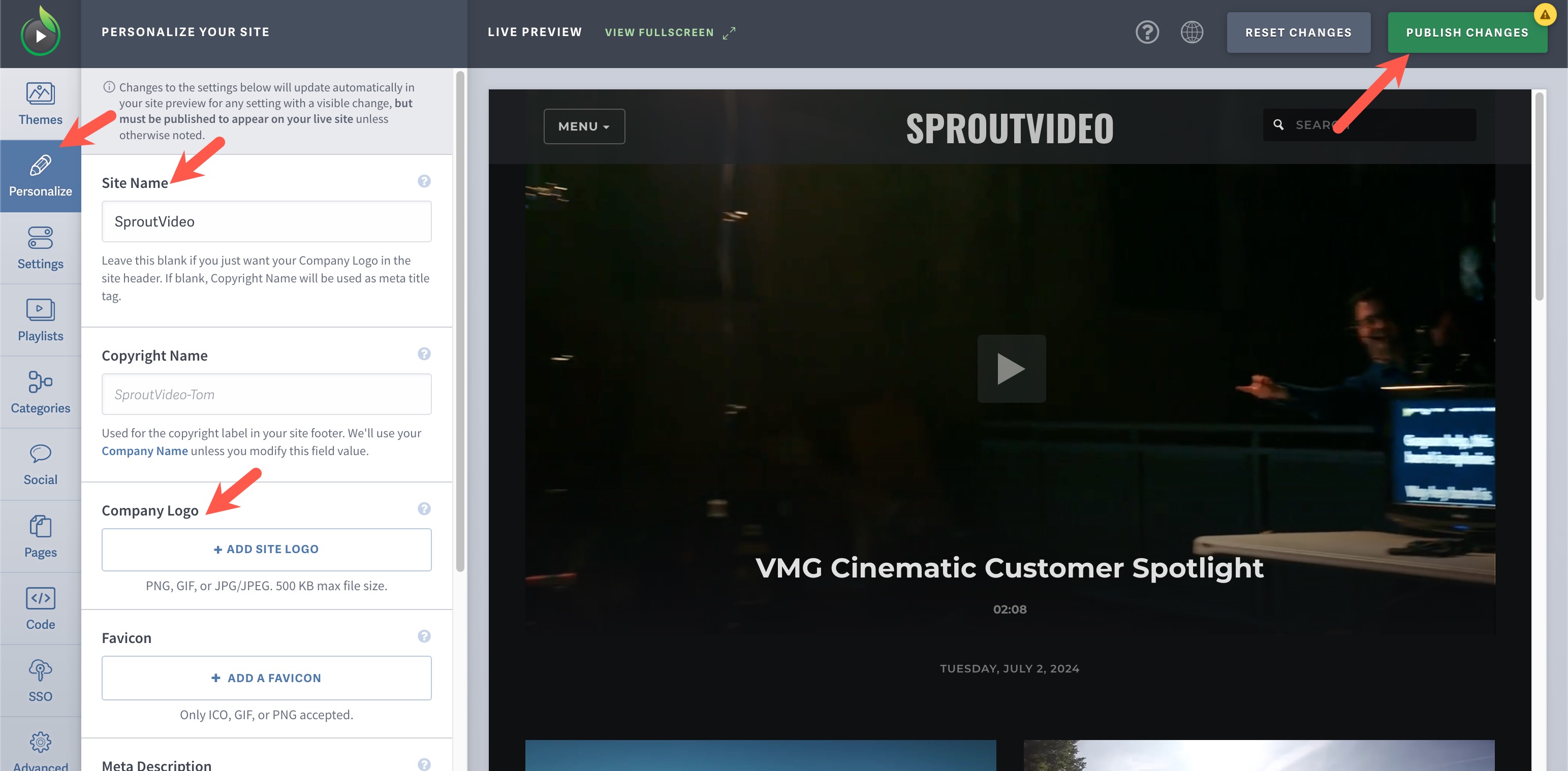Open the help tooltip for Company Logo
The image size is (1568, 771).
click(x=423, y=509)
